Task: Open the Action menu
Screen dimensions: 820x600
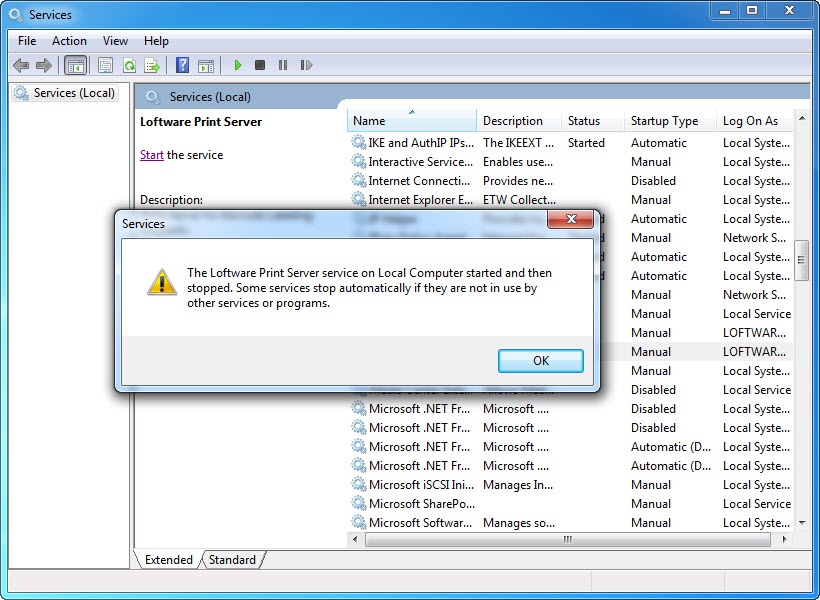Action: 69,41
